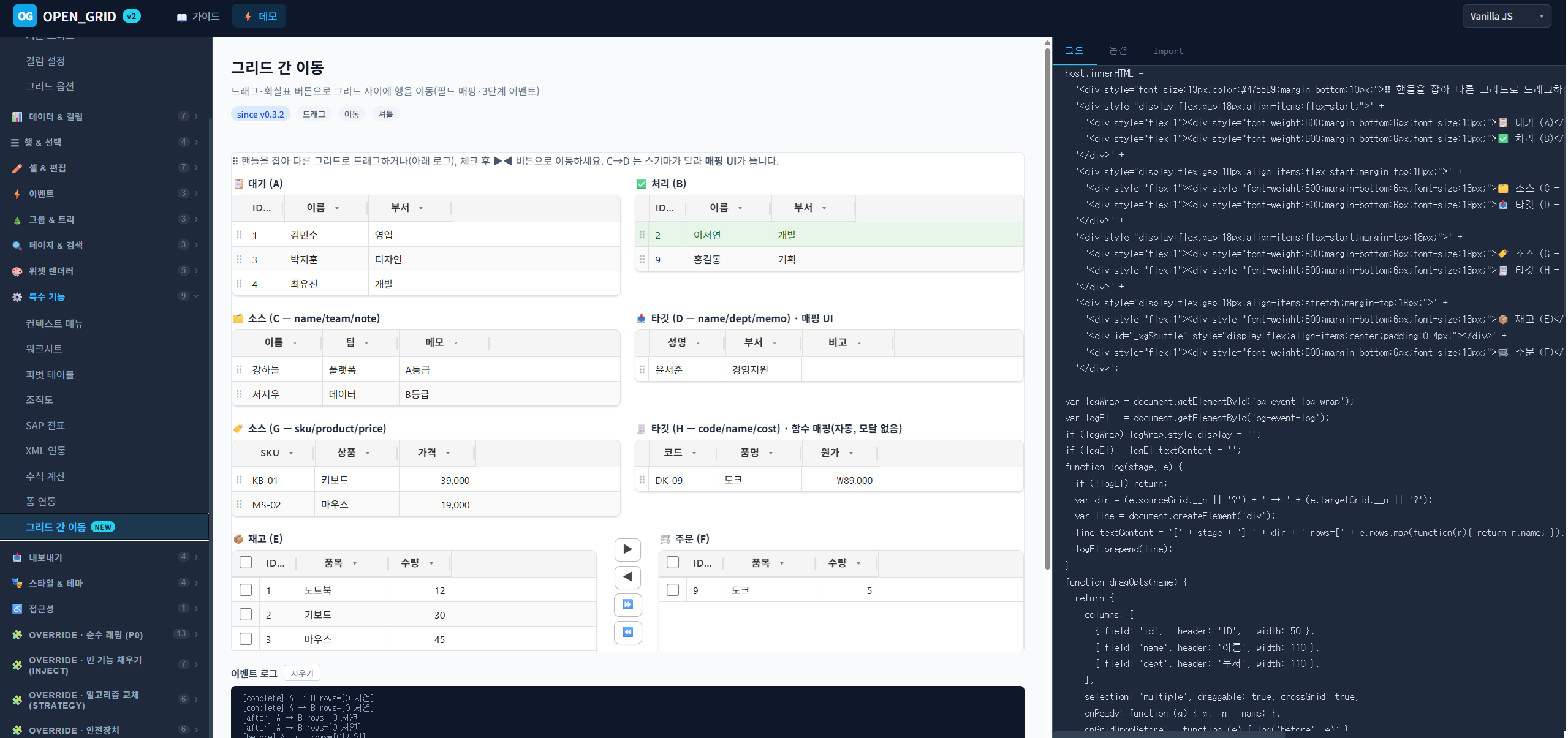
Task: Grab the drag handle of row 강하늘
Action: [x=239, y=369]
